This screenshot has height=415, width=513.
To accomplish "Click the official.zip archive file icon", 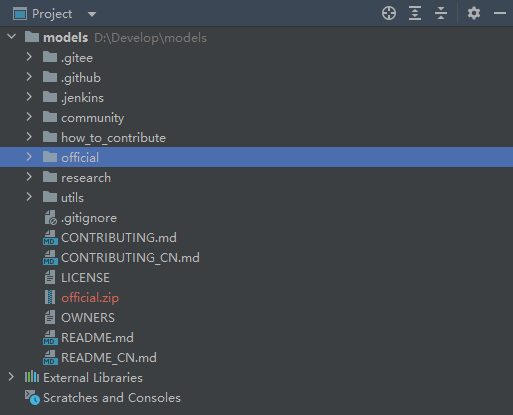I will 50,297.
